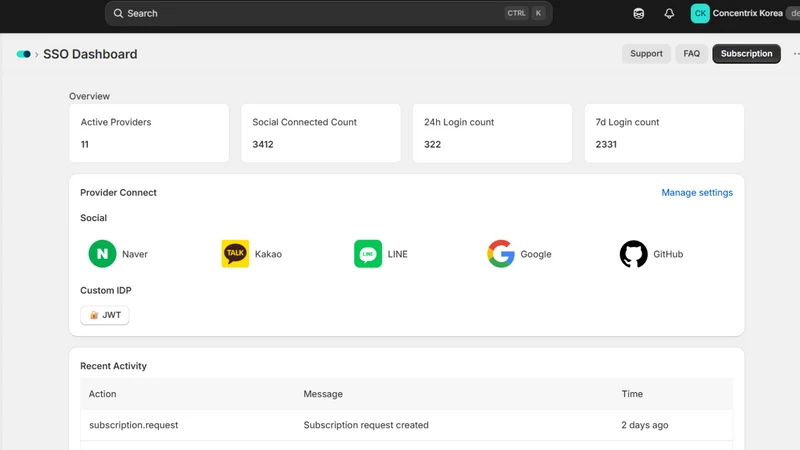Click the Message column header
Image resolution: width=800 pixels, height=450 pixels.
[323, 394]
